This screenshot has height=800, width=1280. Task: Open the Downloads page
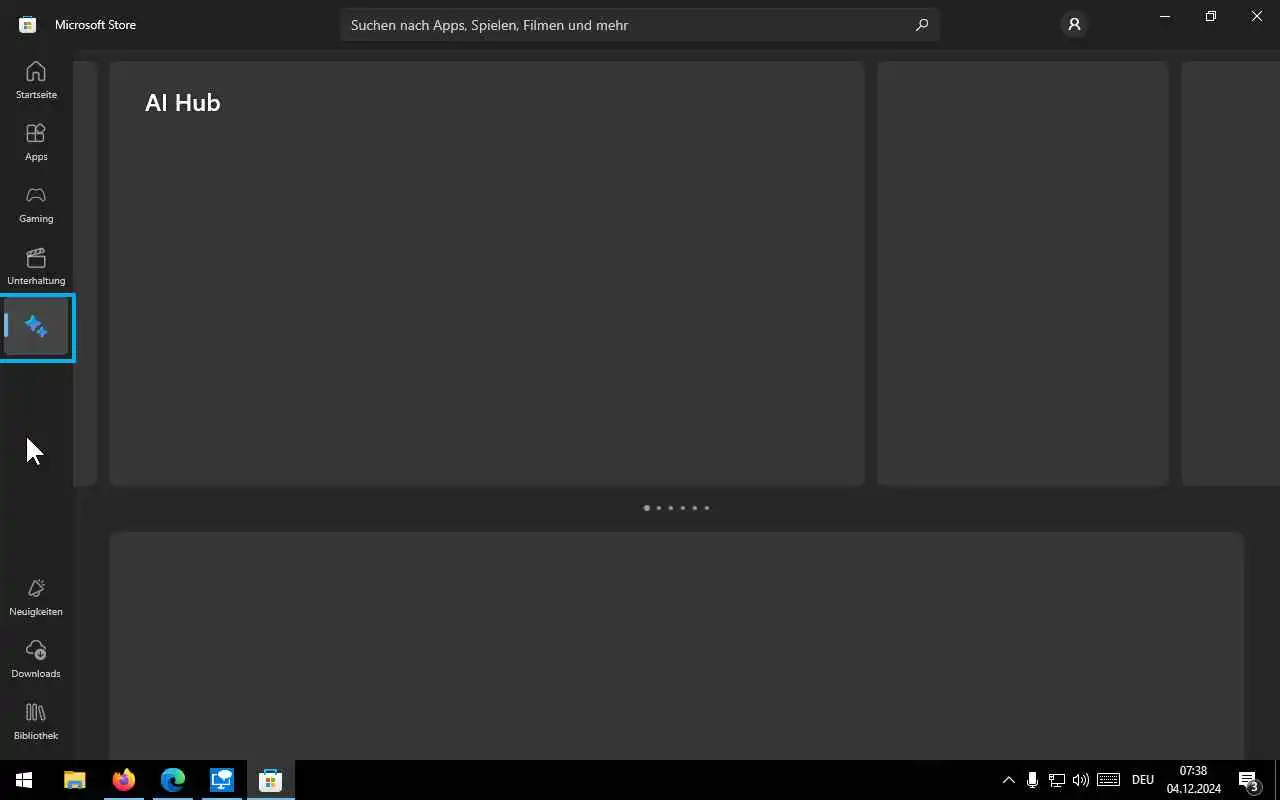pyautogui.click(x=36, y=659)
